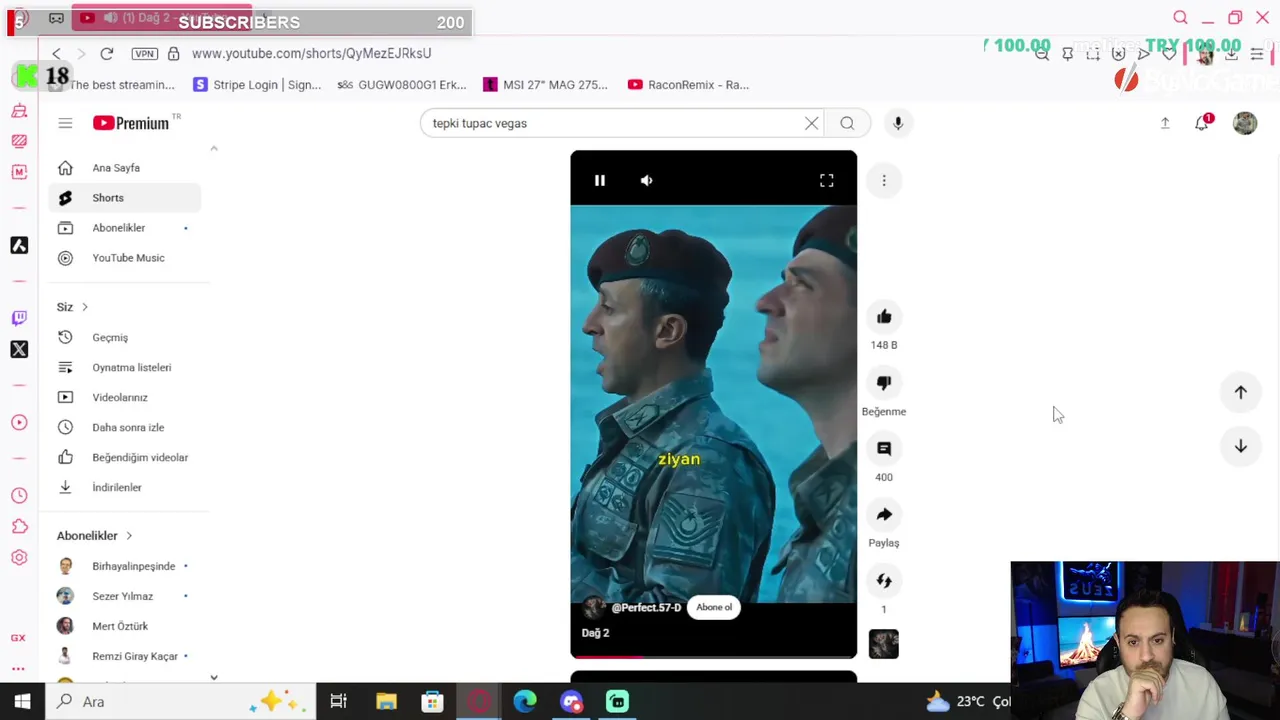Open Birhayalinpeşinde channel subscription
Image resolution: width=1280 pixels, height=720 pixels.
tap(125, 566)
